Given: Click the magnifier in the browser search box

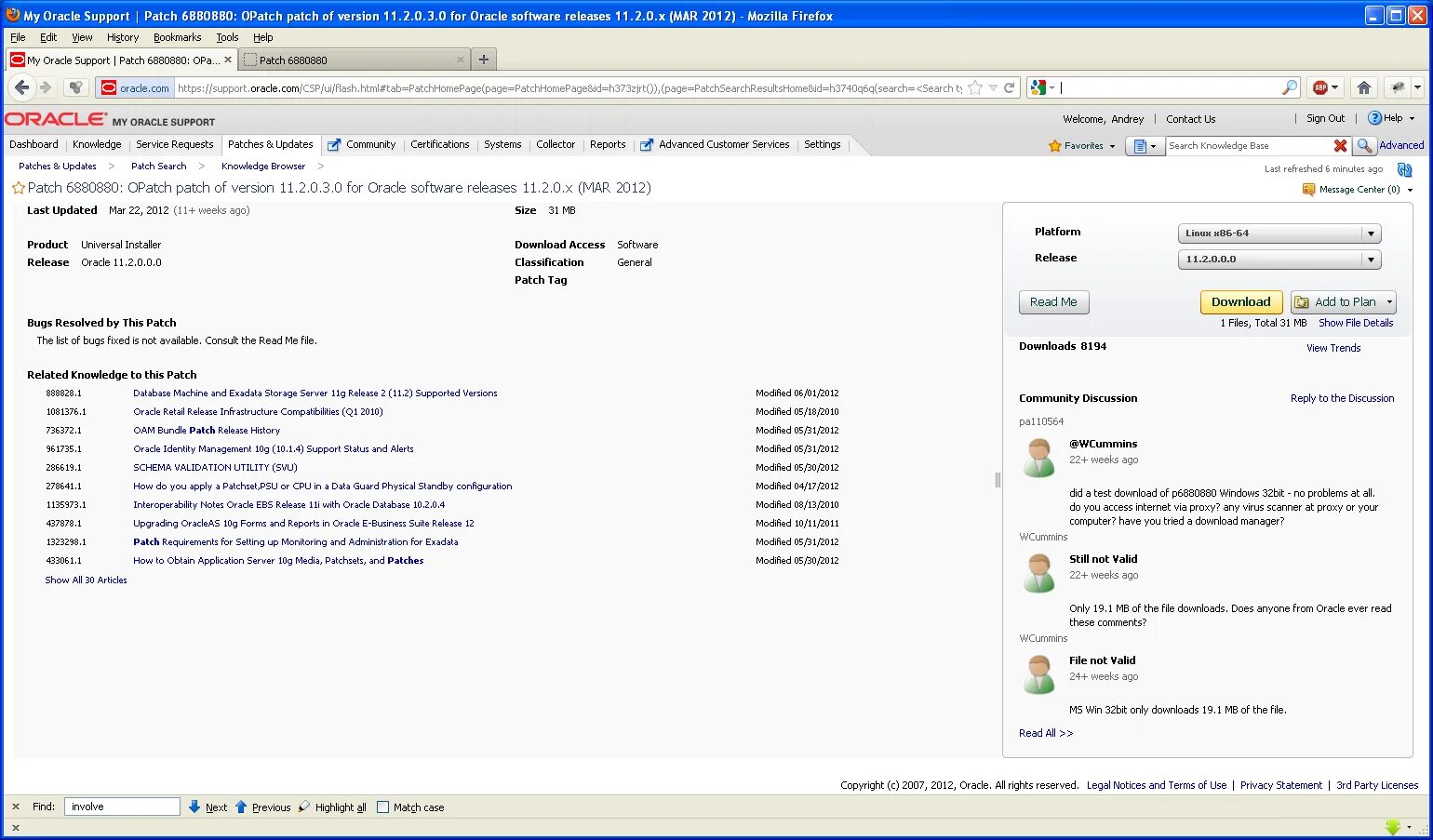Looking at the screenshot, I should tap(1289, 87).
